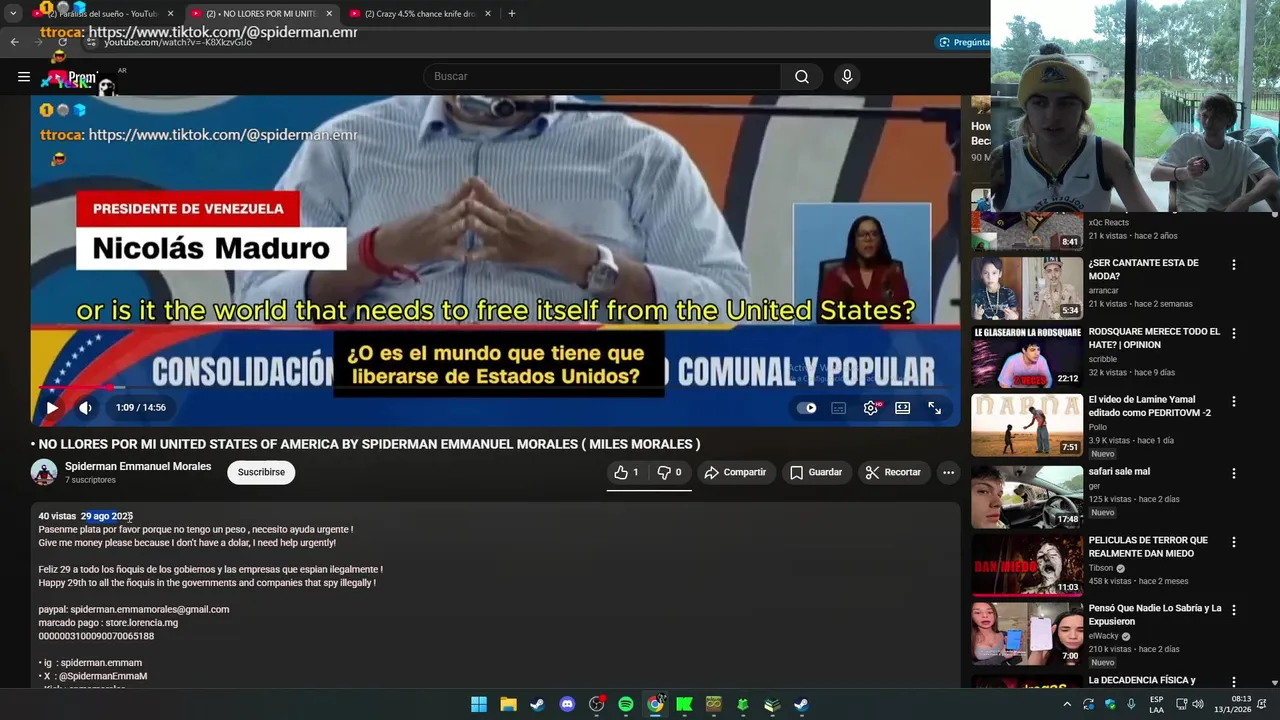Click the 29 ago 2025 date text
Viewport: 1280px width, 720px height.
107,516
